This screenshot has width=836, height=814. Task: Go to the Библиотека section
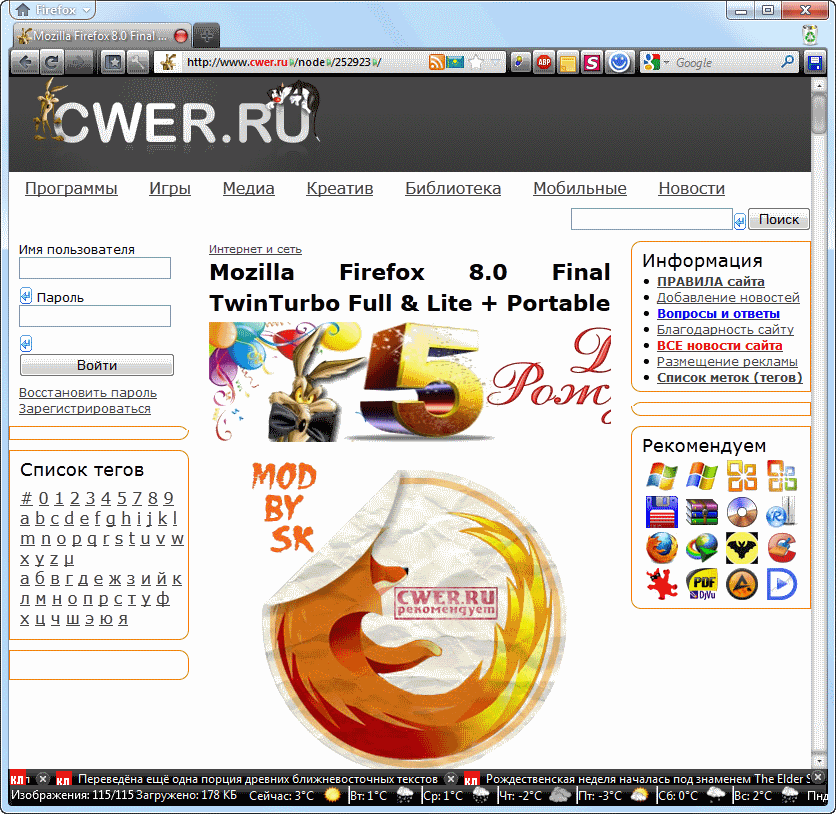pyautogui.click(x=453, y=188)
